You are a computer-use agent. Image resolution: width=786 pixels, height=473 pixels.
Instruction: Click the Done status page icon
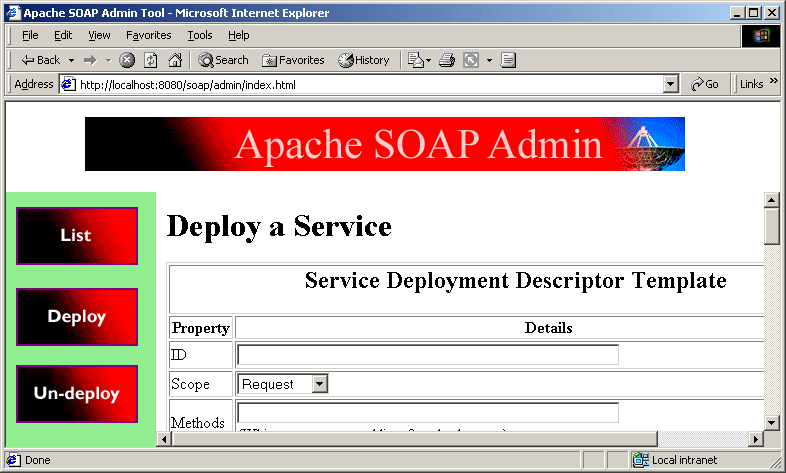click(14, 459)
